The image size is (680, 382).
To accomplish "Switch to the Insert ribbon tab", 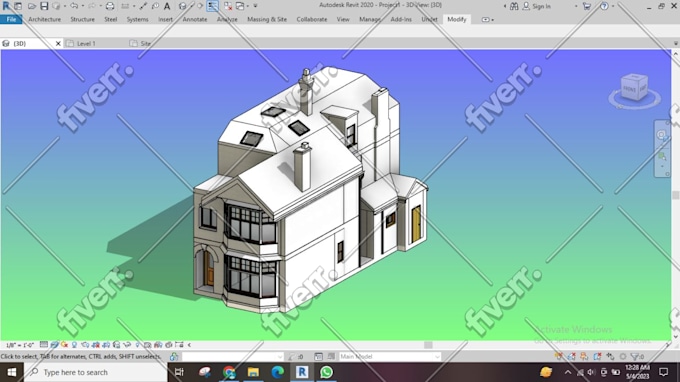I will tap(165, 20).
